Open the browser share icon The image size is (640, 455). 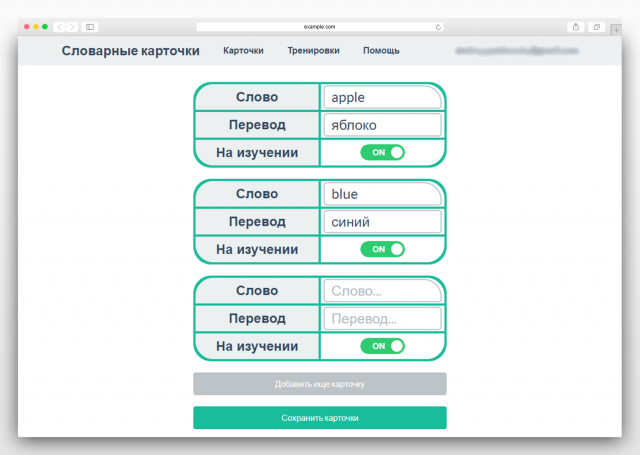pos(576,27)
